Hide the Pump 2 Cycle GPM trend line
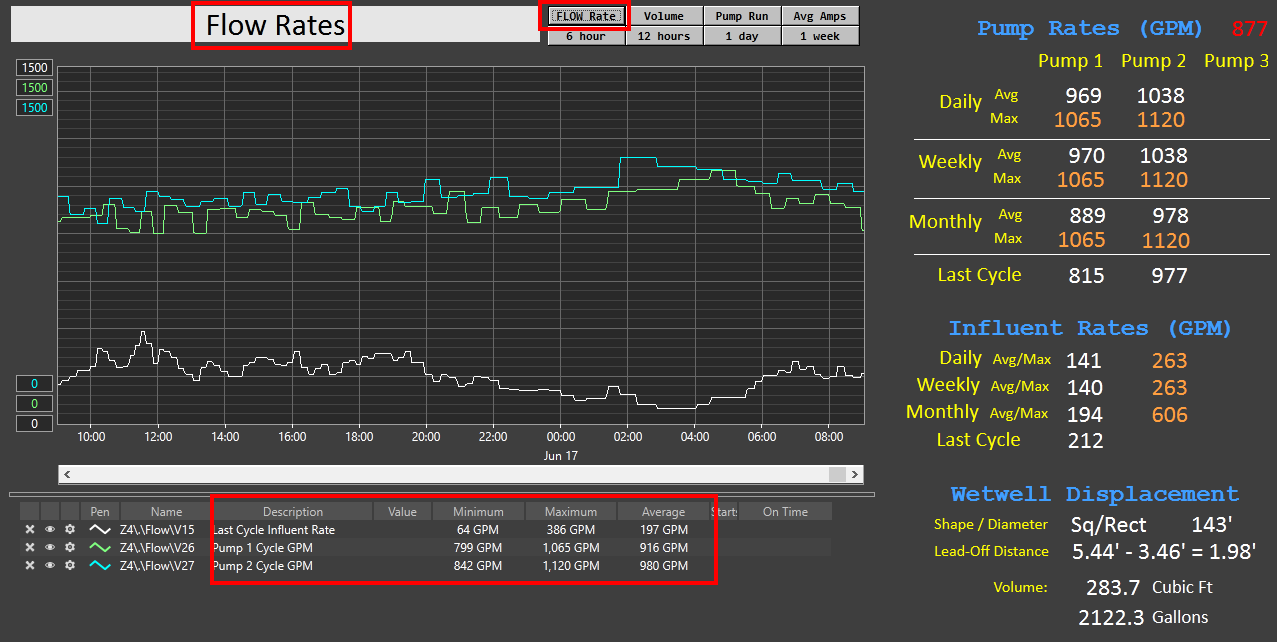The image size is (1277, 642). pos(50,566)
